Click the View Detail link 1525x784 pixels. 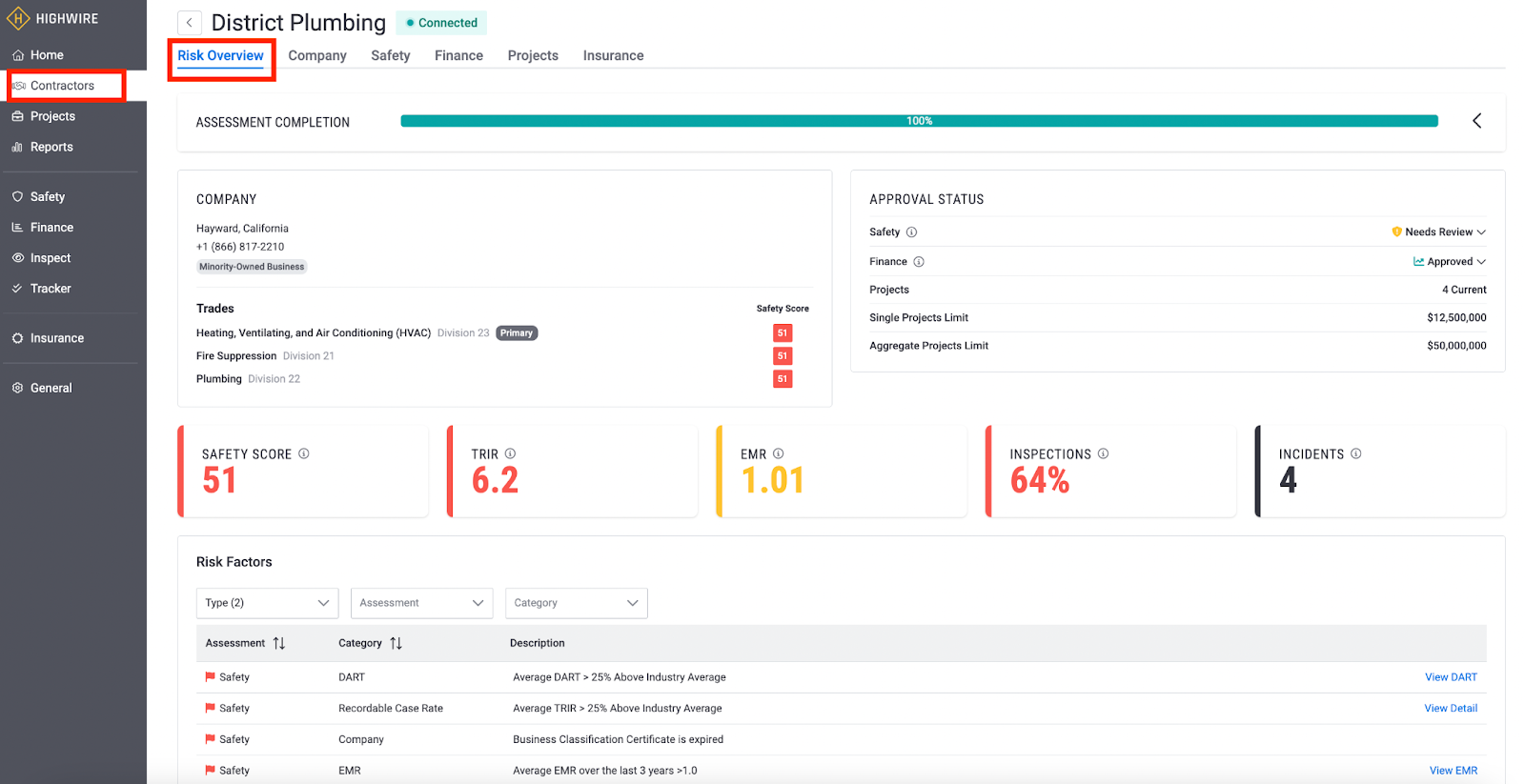[1451, 709]
